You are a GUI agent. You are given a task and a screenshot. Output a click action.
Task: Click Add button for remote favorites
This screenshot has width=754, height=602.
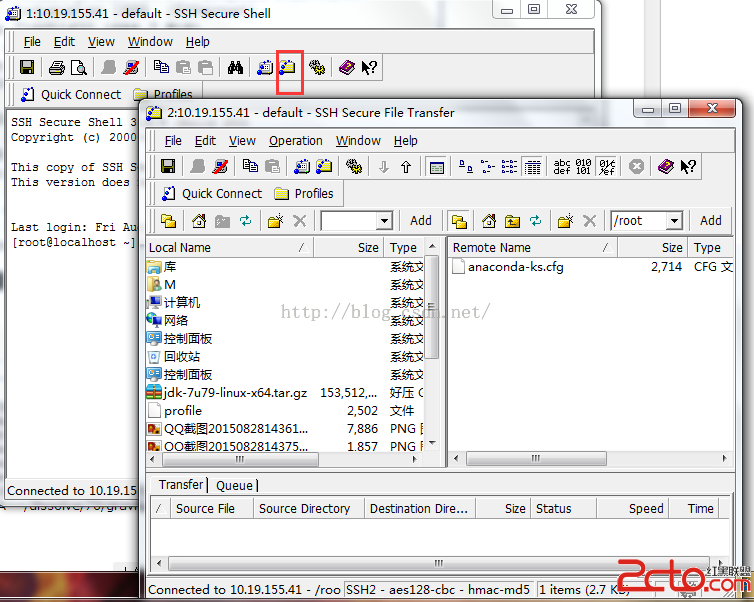(711, 221)
